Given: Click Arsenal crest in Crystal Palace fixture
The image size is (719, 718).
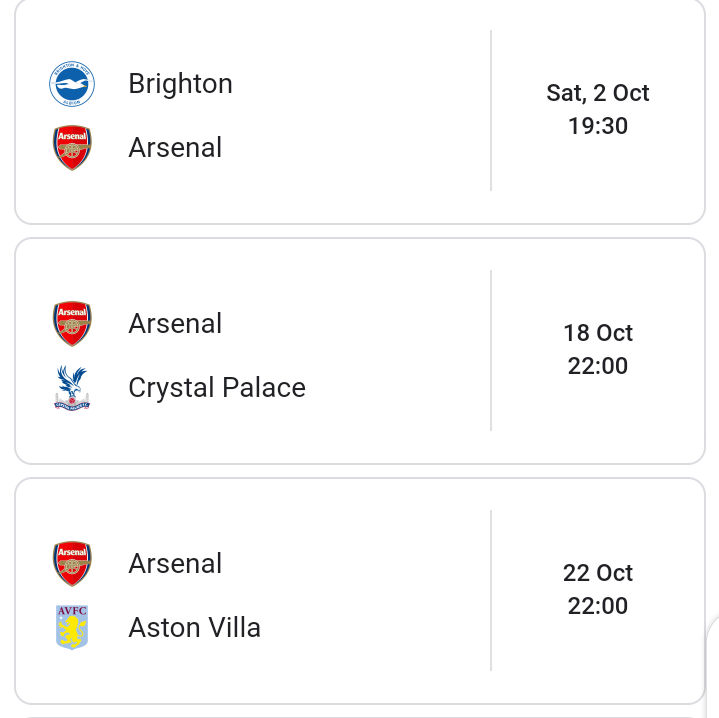Looking at the screenshot, I should click(x=72, y=324).
